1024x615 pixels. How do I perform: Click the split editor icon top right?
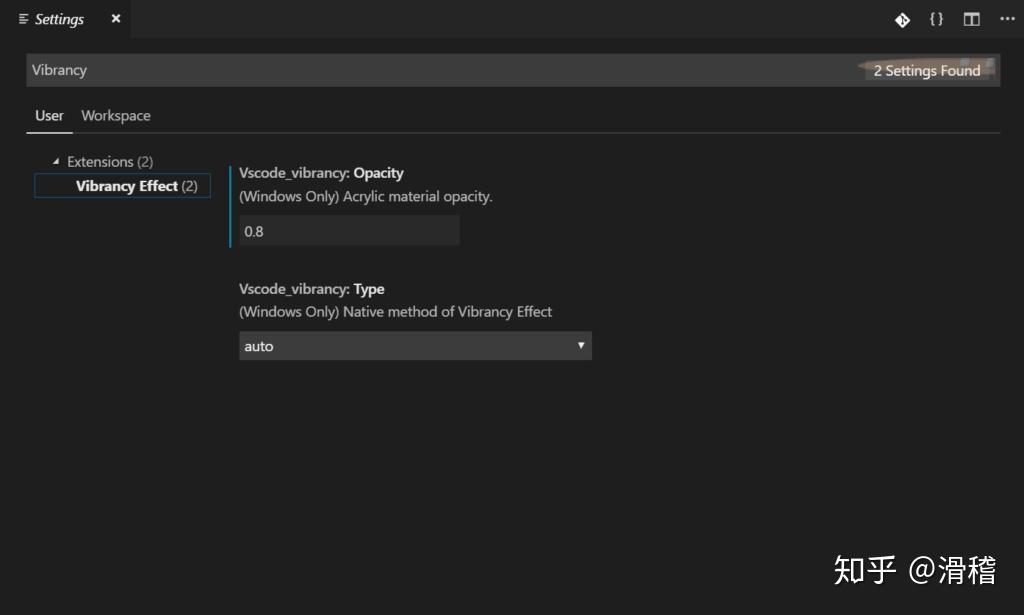[x=970, y=19]
